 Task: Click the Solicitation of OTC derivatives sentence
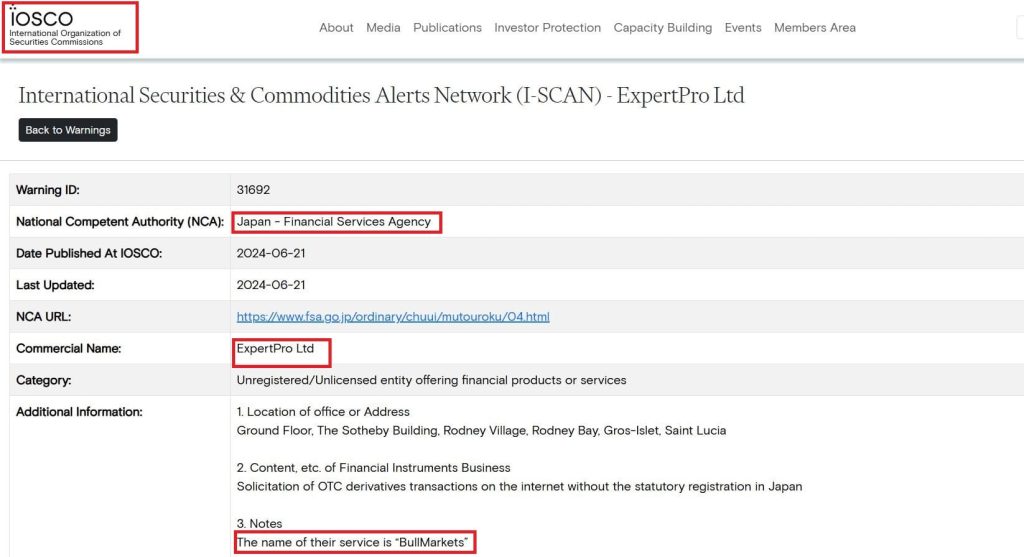519,487
